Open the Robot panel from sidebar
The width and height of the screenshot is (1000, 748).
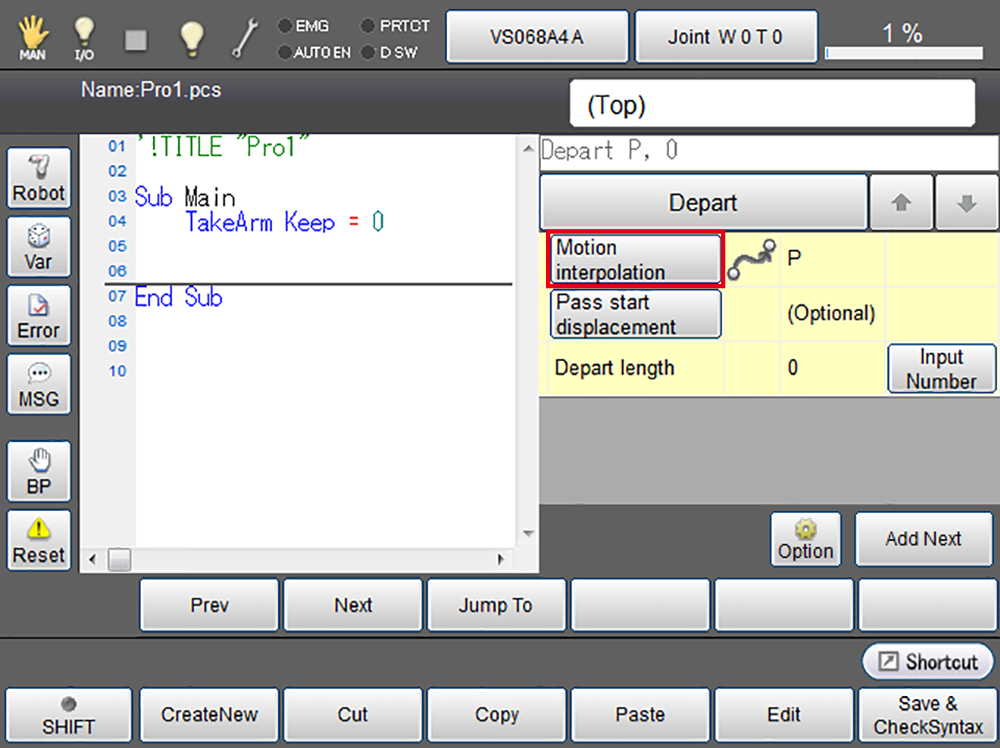click(39, 178)
